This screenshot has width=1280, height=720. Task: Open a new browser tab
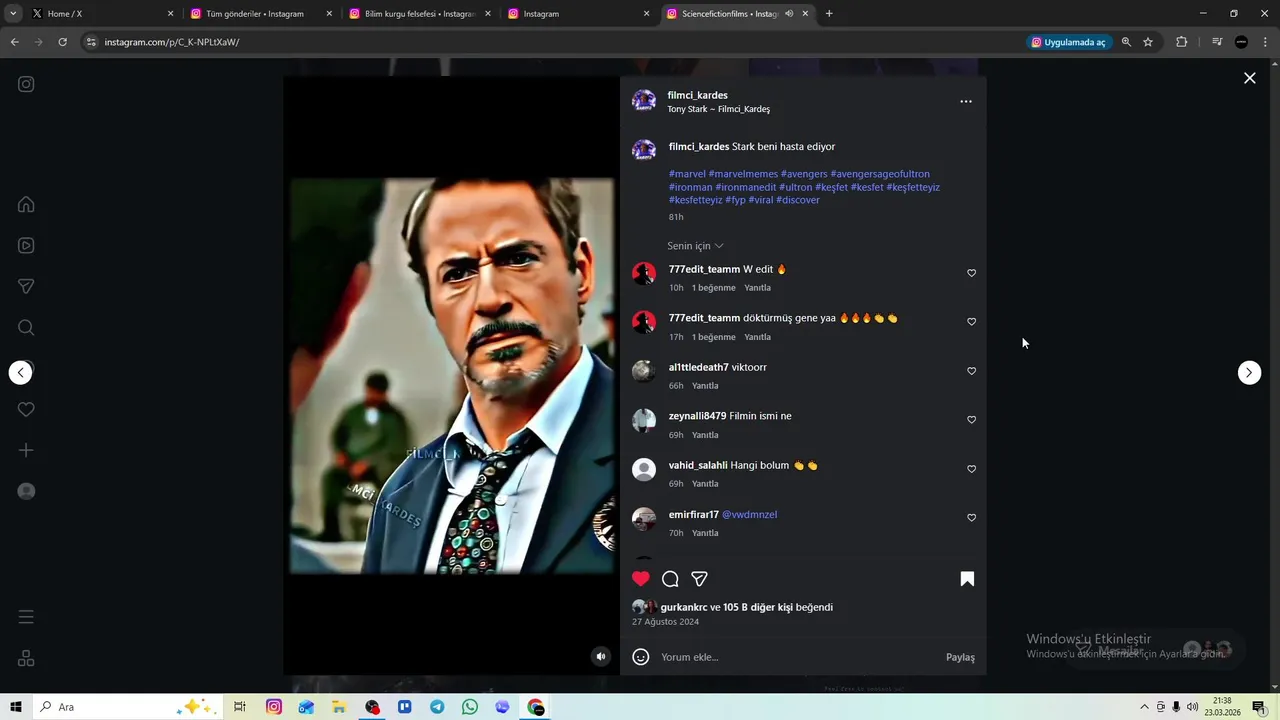point(829,14)
